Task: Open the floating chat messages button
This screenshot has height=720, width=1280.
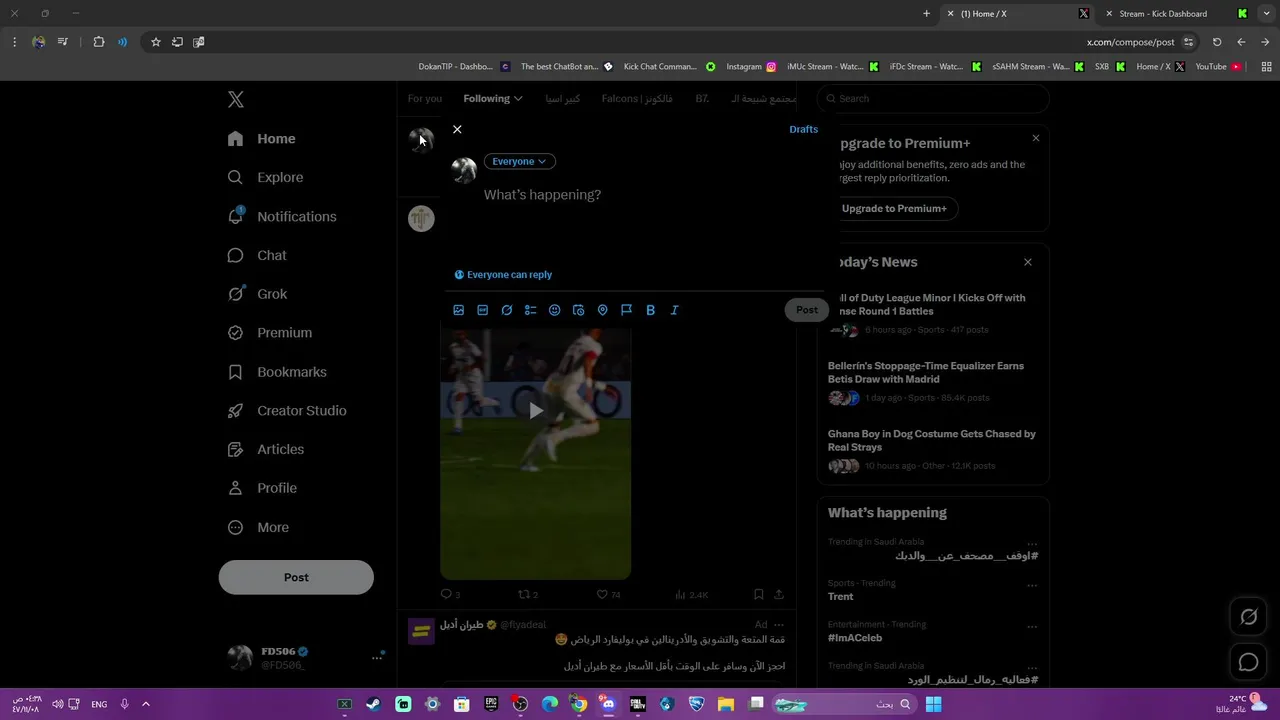Action: pos(1249,662)
